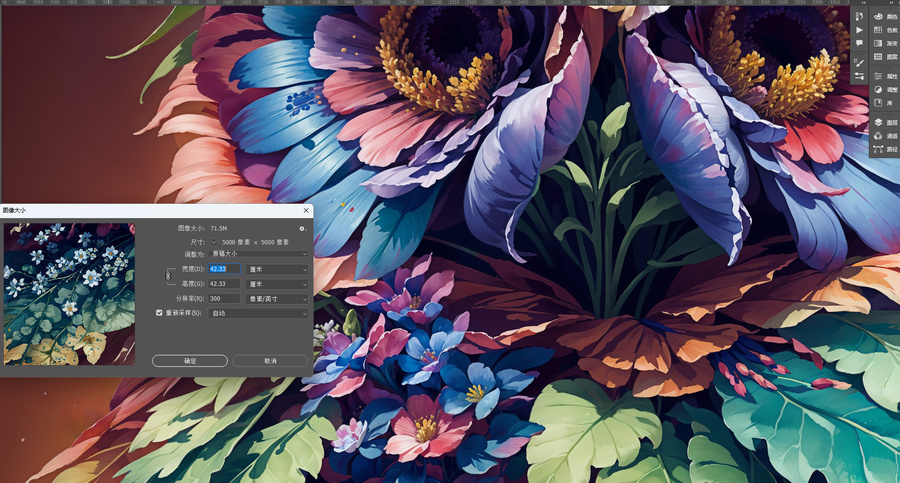Confirm with the 确定 button
Screen dimensions: 900x483
tap(190, 361)
